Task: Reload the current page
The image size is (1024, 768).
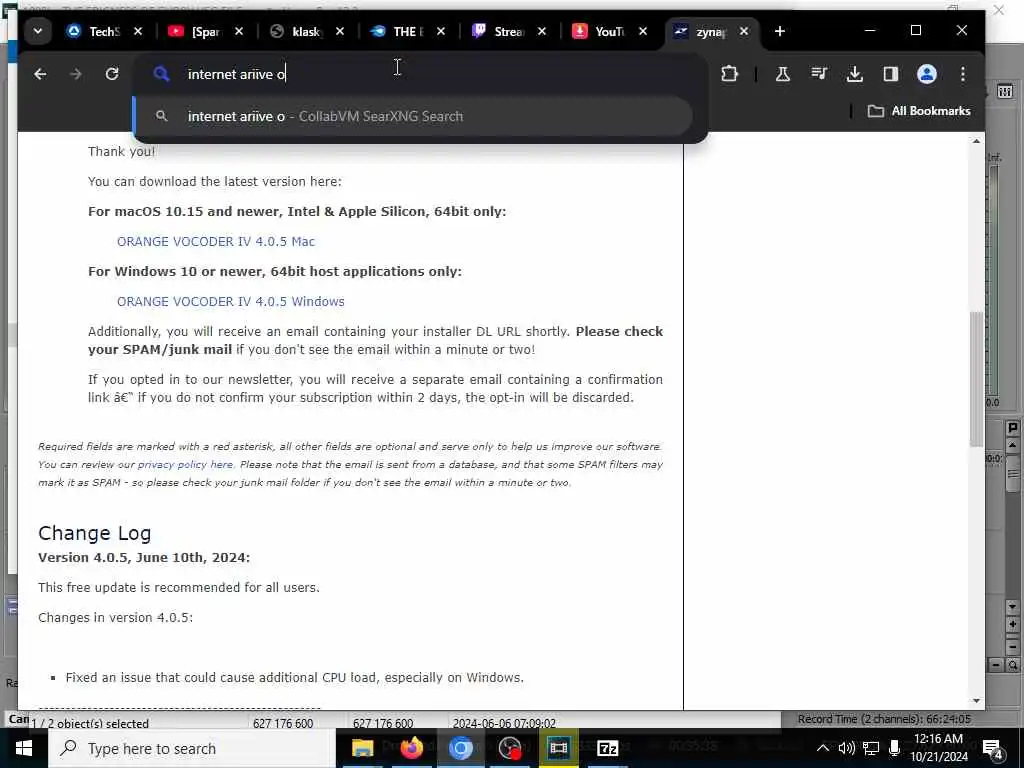Action: [x=112, y=74]
